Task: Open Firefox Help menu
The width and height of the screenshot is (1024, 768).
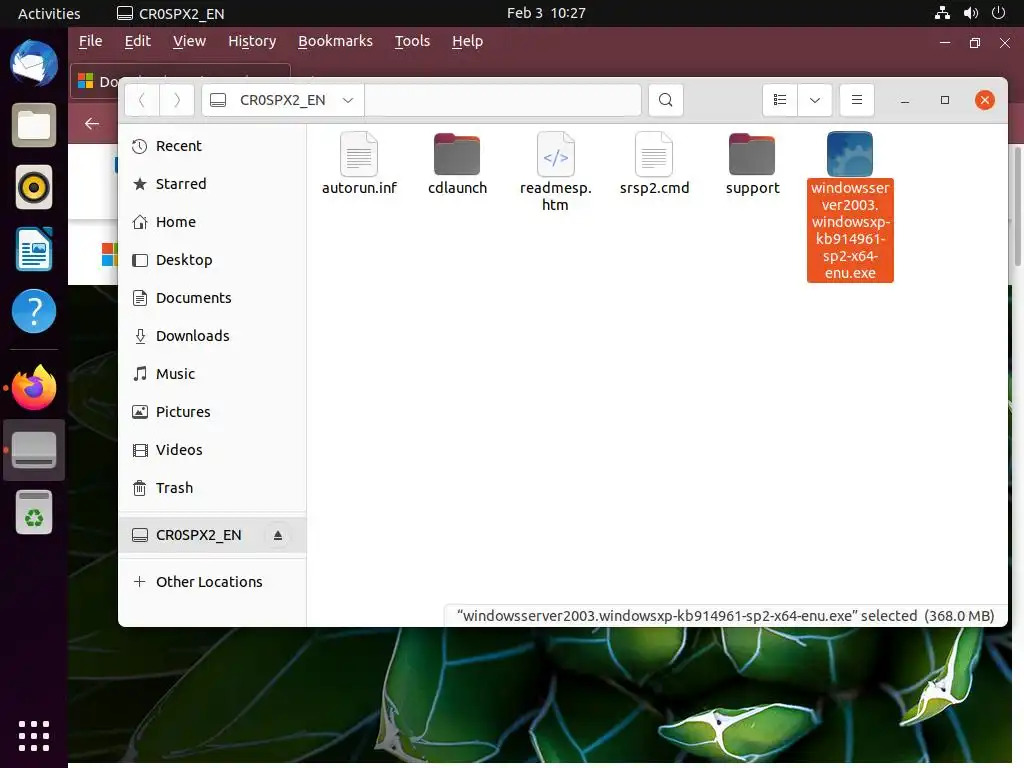Action: pyautogui.click(x=468, y=41)
